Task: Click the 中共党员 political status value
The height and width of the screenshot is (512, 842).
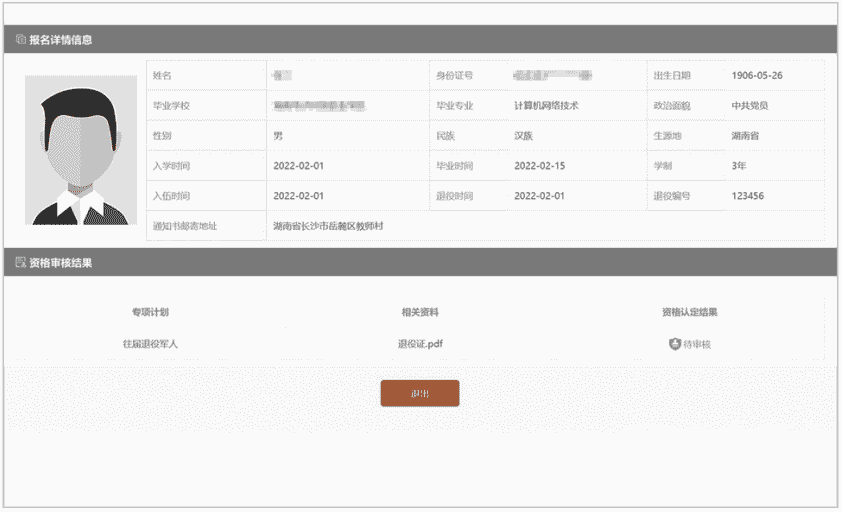Action: click(x=749, y=106)
